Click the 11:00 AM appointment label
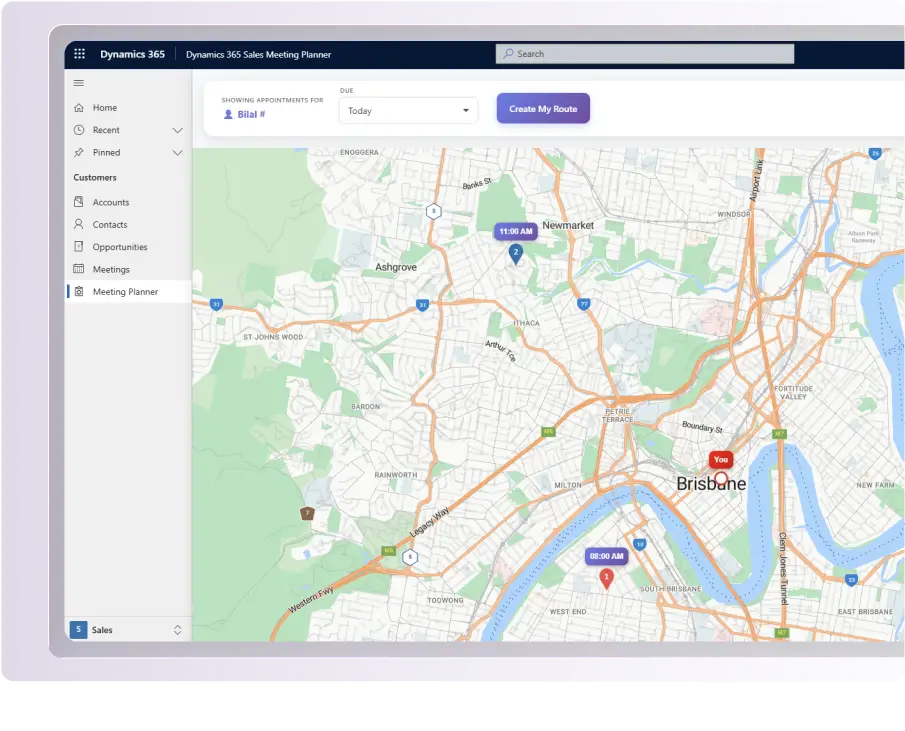Viewport: 905px width, 731px height. [515, 231]
